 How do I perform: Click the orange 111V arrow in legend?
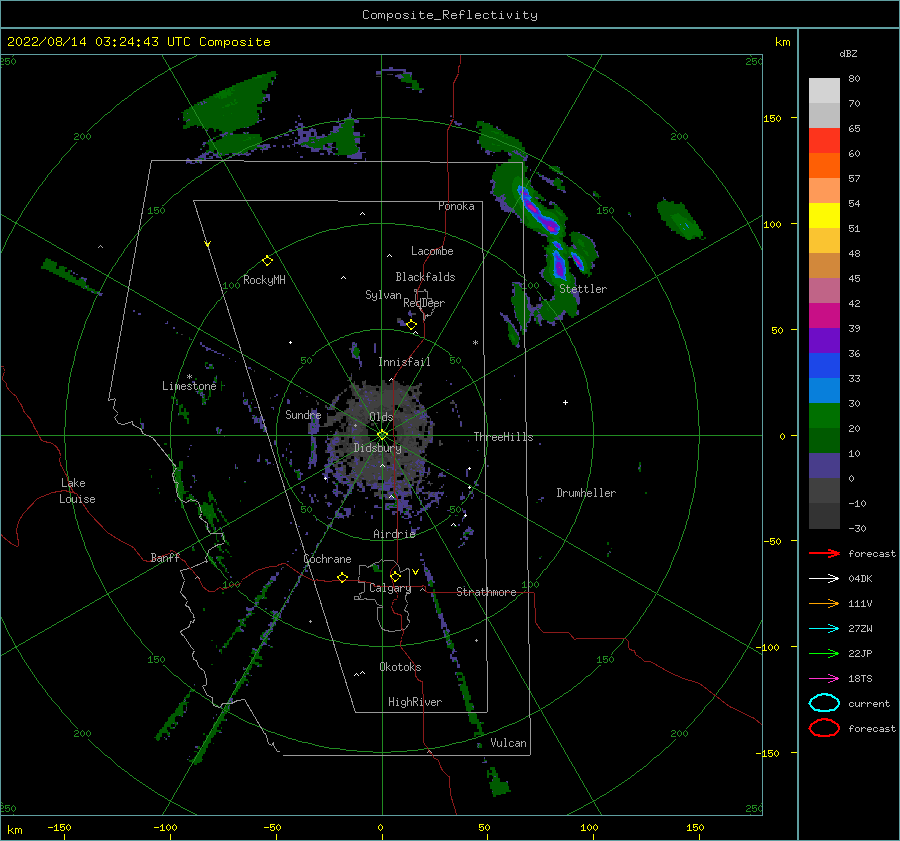(x=824, y=603)
